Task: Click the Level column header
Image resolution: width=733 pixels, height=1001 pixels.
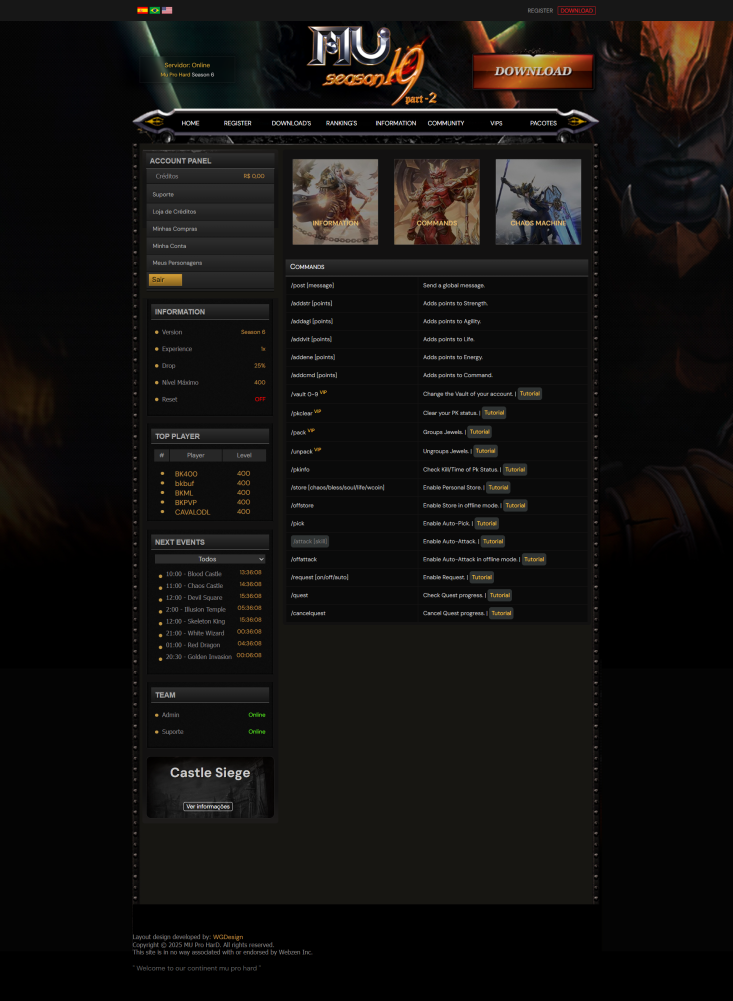Action: 244,455
